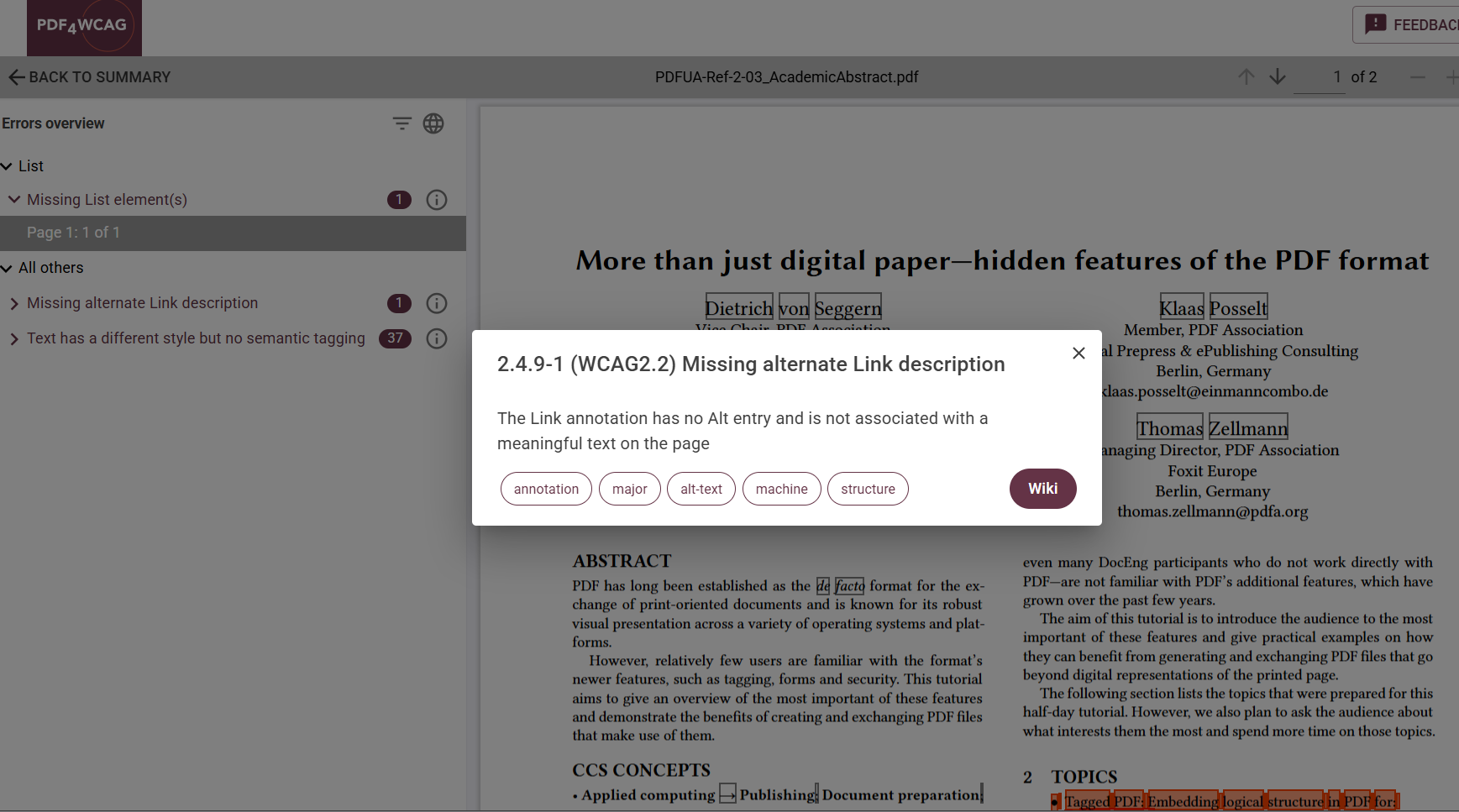Screen dimensions: 1459x812
Task: Click the page number input field
Action: (1321, 77)
